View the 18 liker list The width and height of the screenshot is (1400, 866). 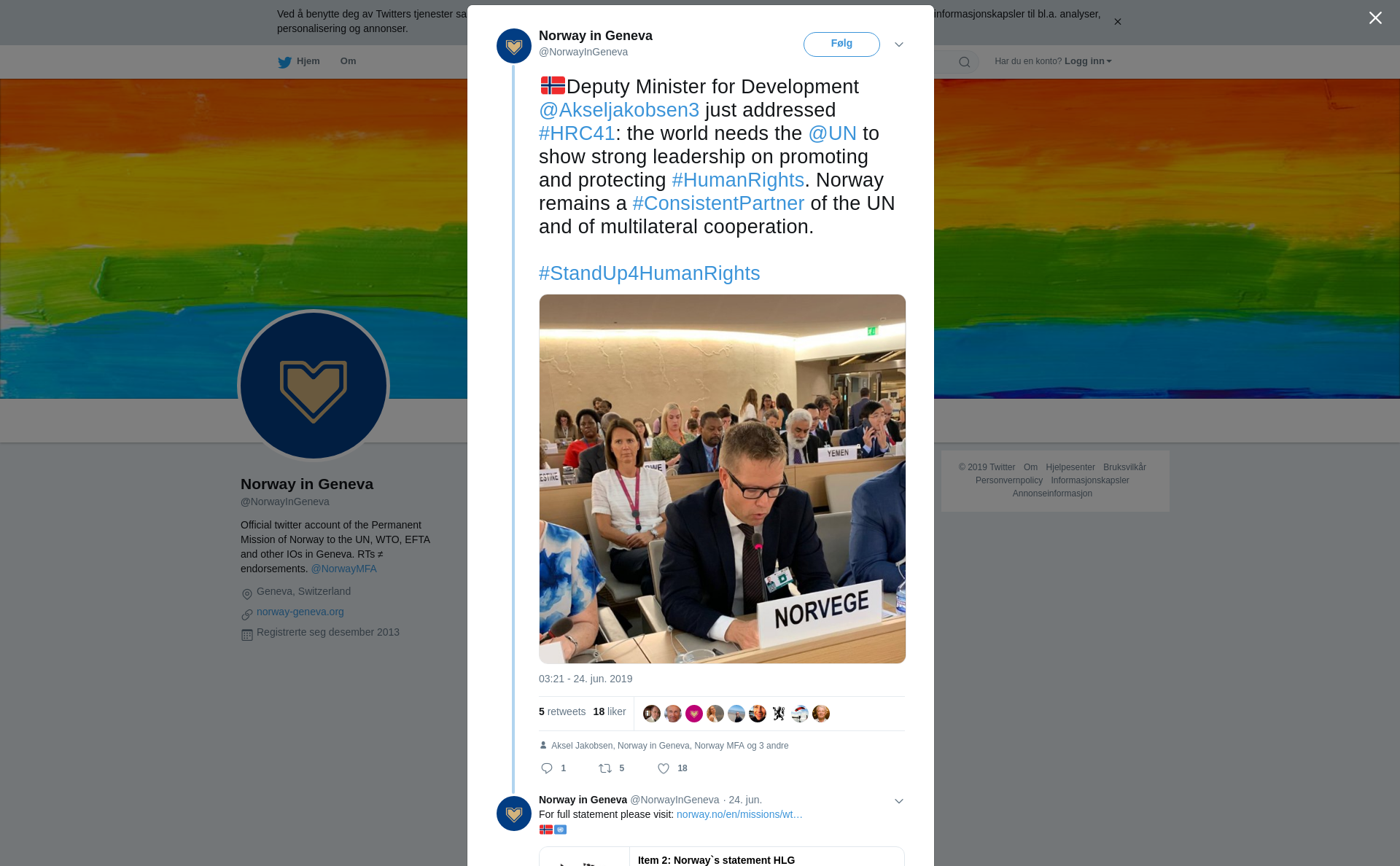point(610,711)
